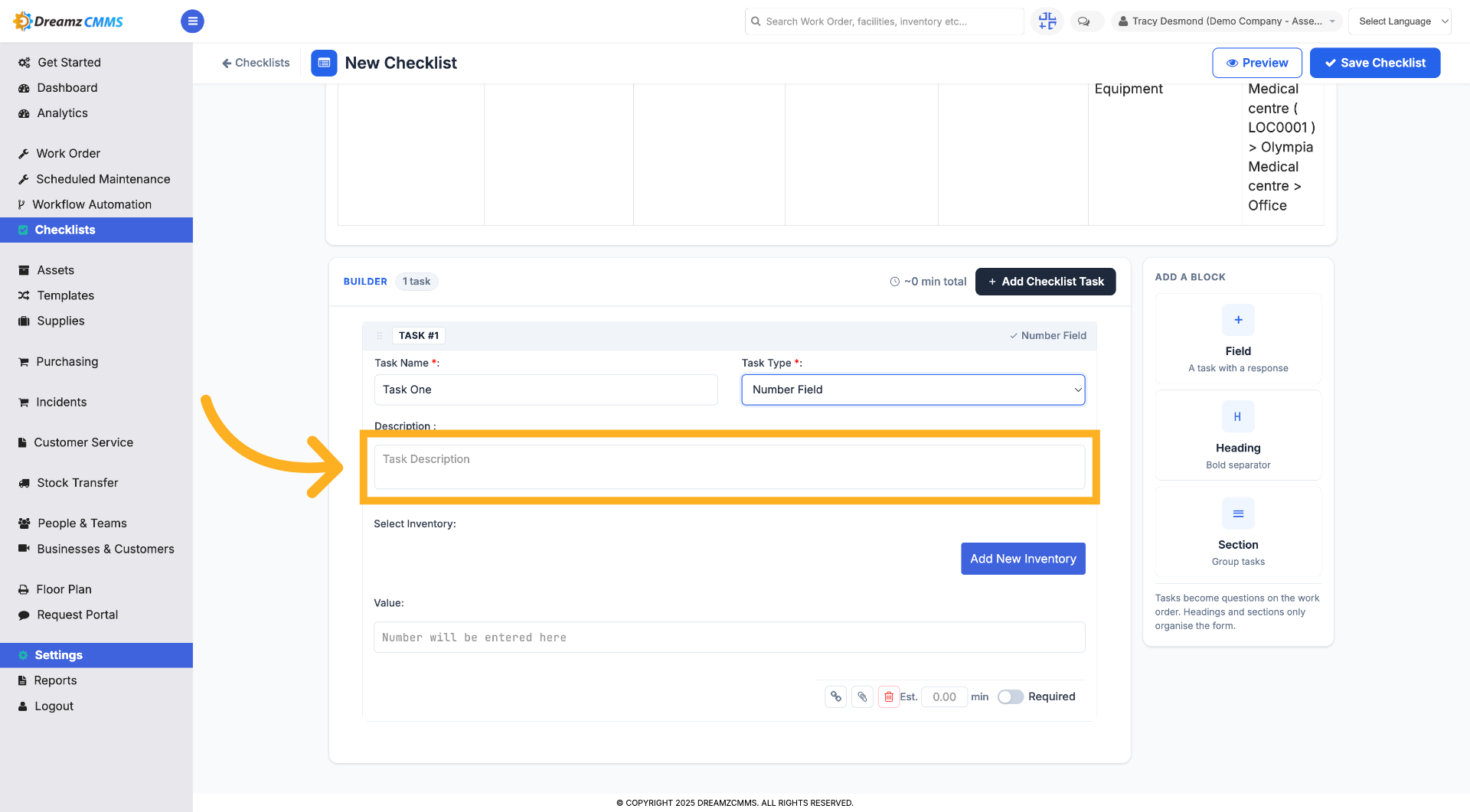Expand the Tracy Desmond user menu
Viewport: 1470px width, 812px height.
1226,21
